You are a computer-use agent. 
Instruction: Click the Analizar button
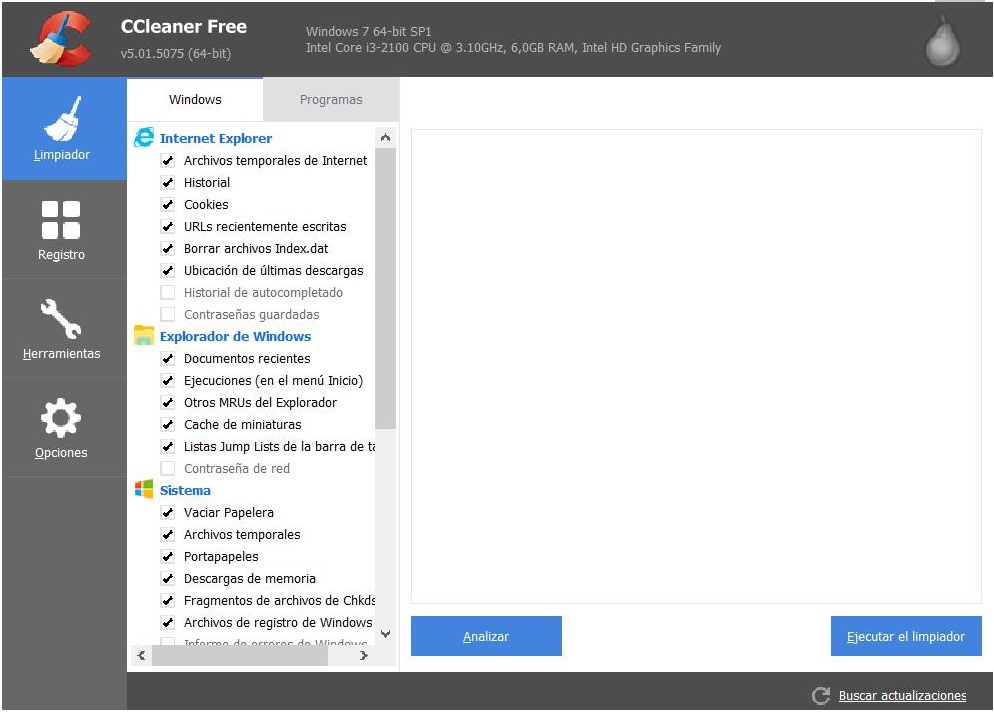(486, 636)
